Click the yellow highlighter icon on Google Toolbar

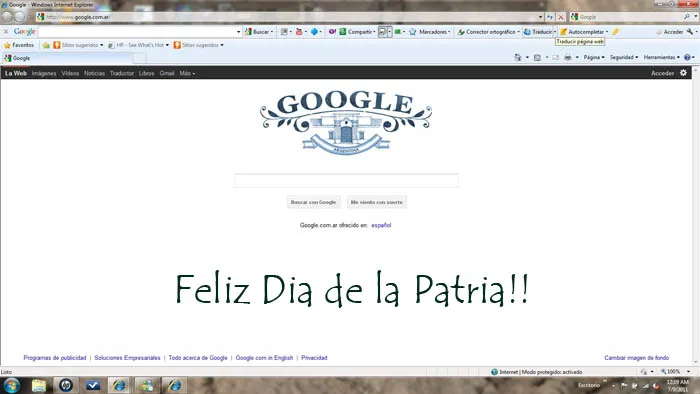pyautogui.click(x=615, y=32)
